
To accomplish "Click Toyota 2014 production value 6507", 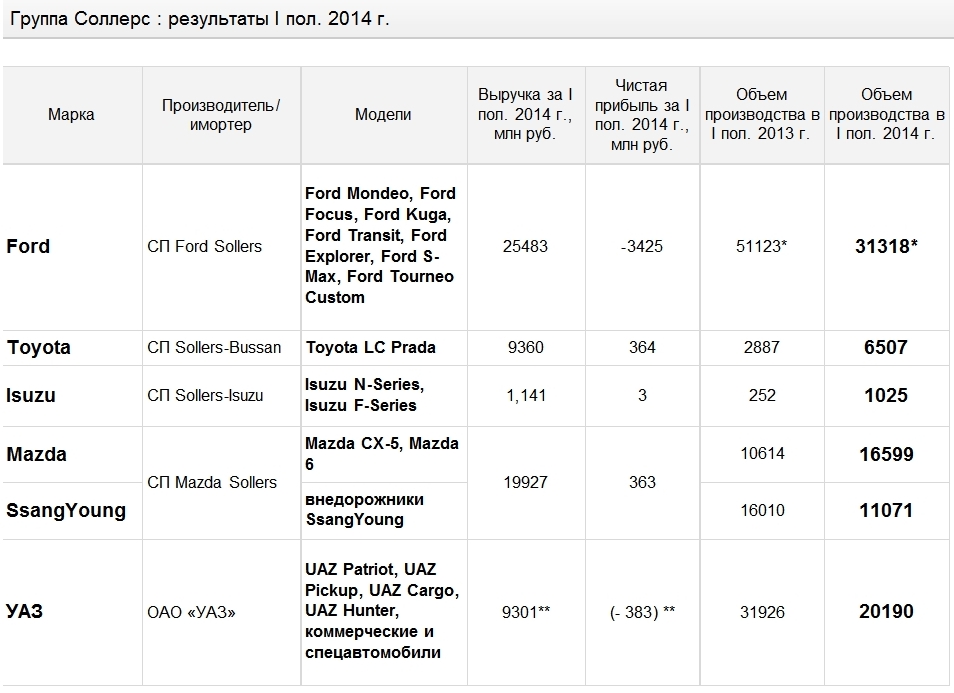I will coord(886,347).
